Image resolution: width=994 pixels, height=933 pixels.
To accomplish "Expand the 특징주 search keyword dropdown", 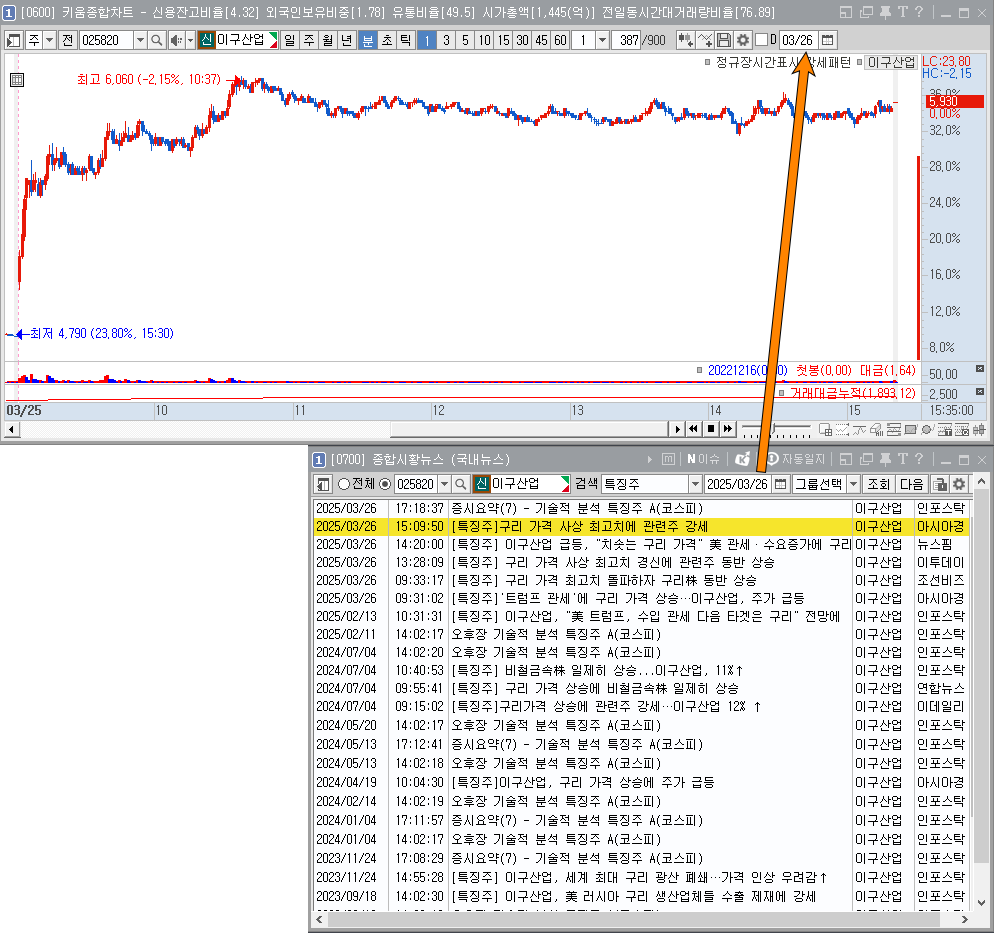I will coord(694,484).
